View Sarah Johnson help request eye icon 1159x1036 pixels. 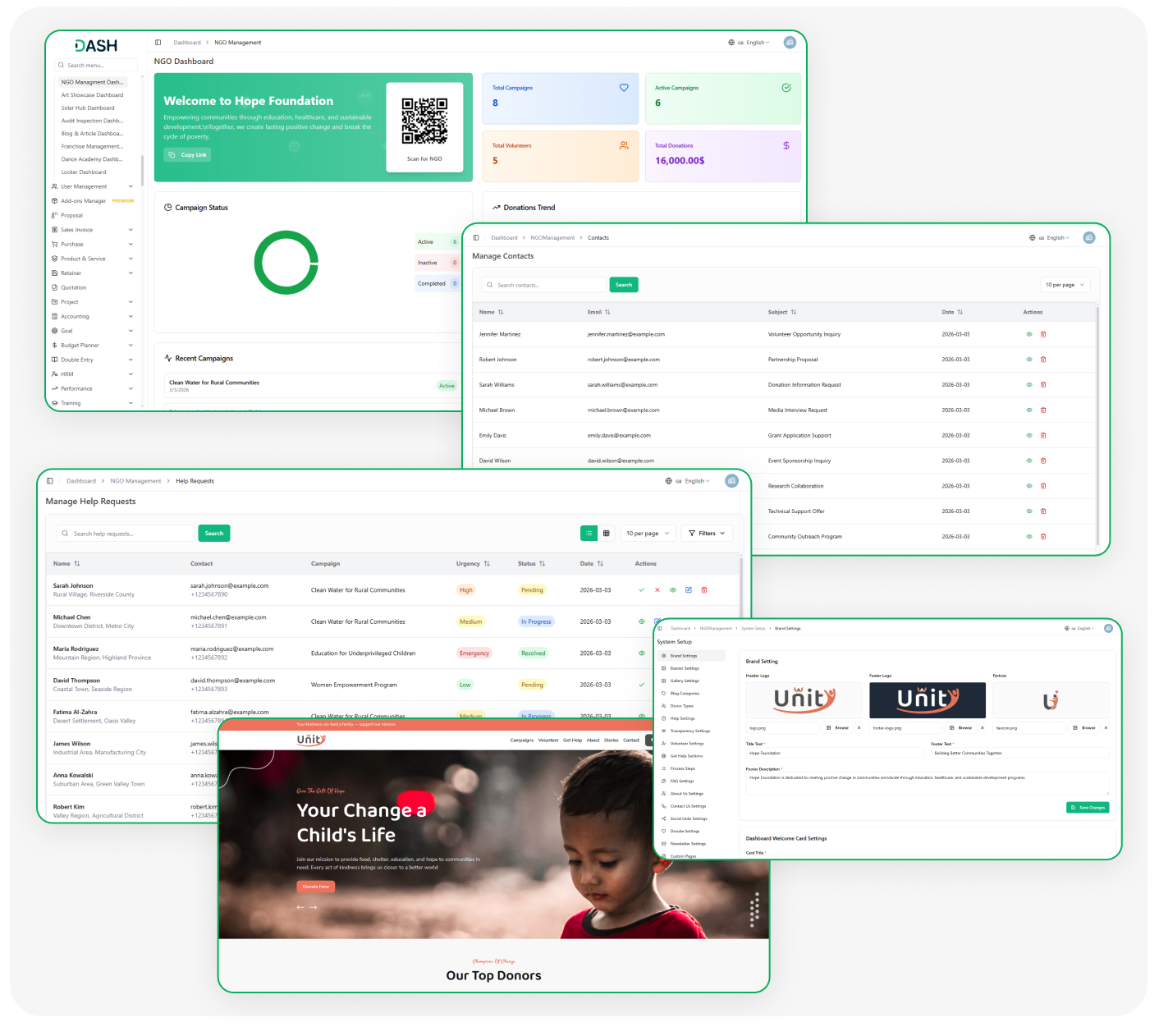(673, 590)
